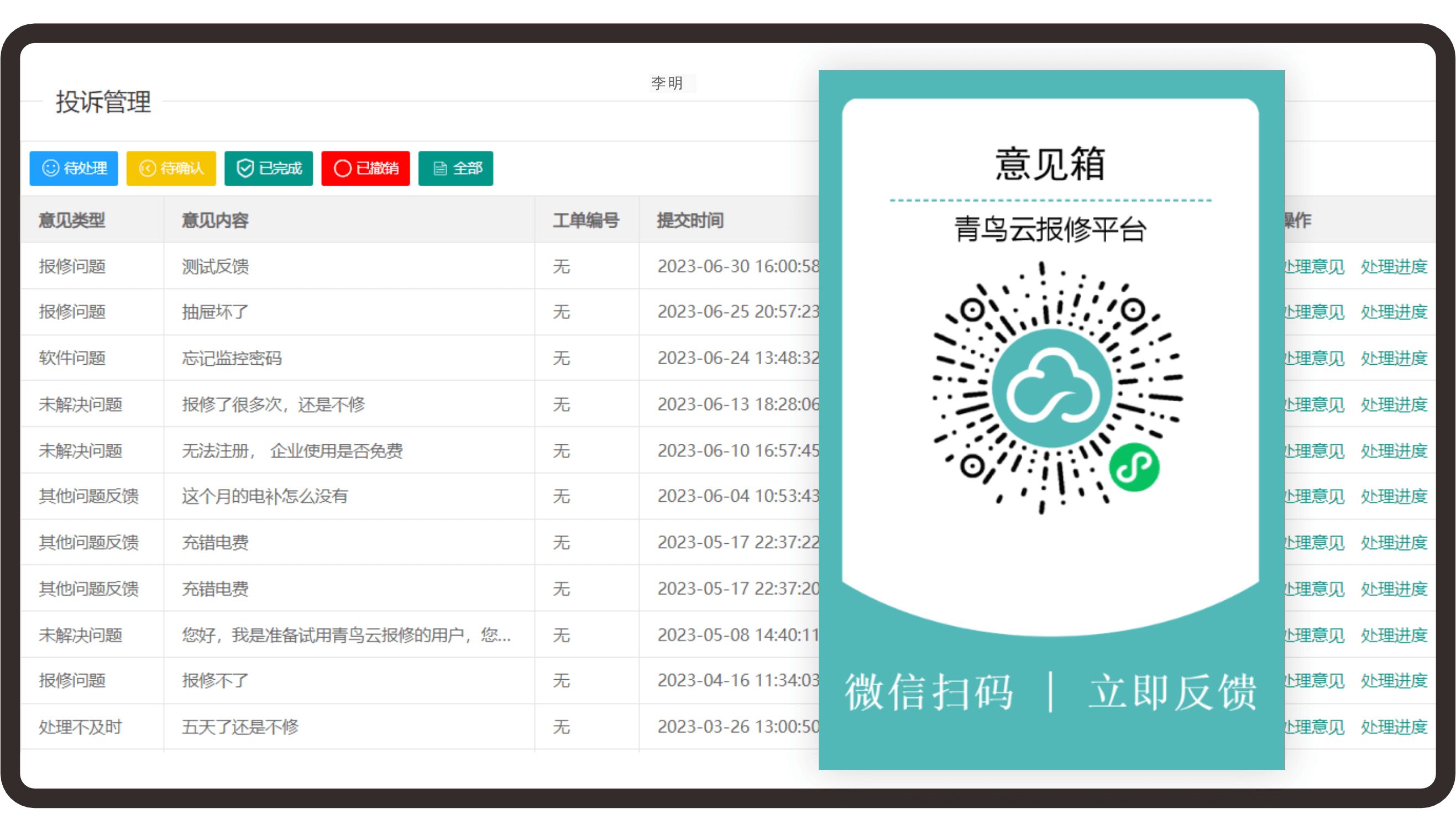Screen dimensions: 1456x840
Task: Open 处理进度 for 抽屉坏了 row
Action: [x=1394, y=312]
